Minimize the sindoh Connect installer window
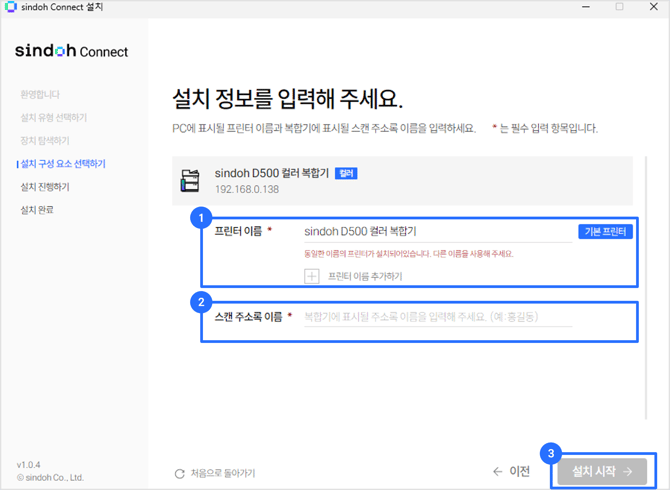 pos(586,7)
